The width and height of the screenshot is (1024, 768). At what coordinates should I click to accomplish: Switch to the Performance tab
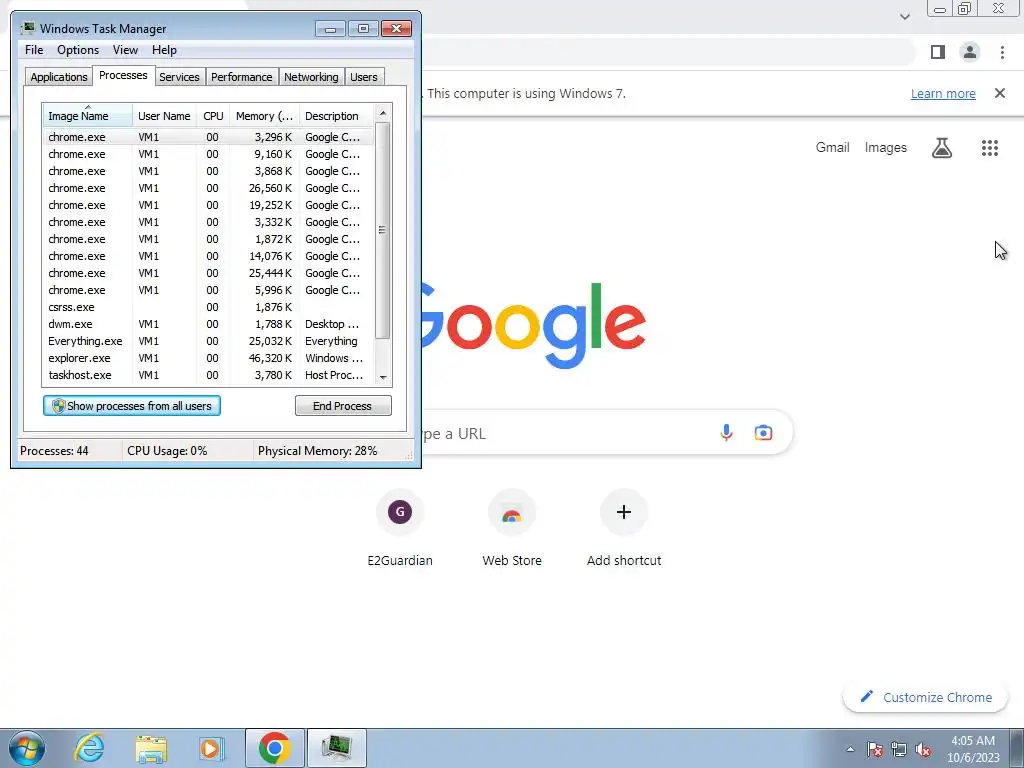[x=241, y=77]
